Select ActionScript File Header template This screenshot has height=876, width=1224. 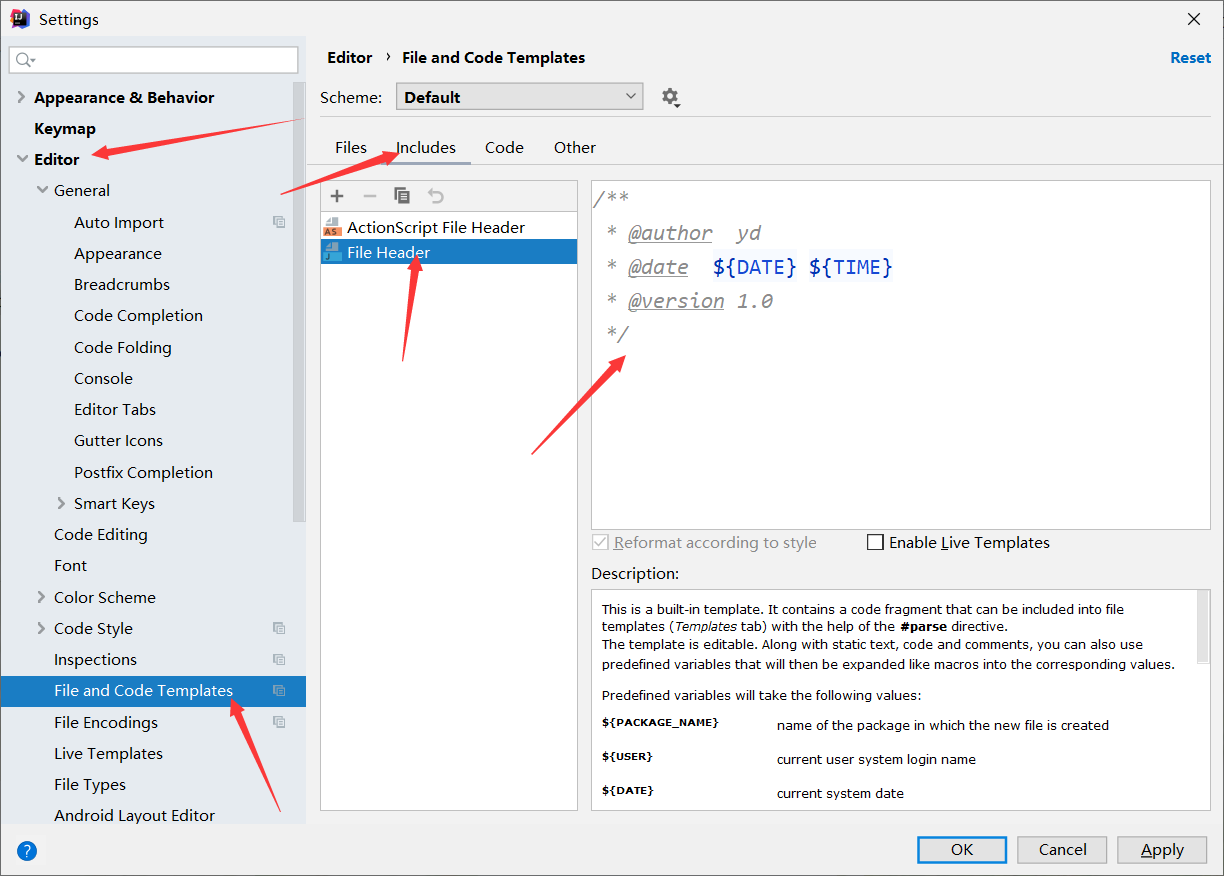click(449, 227)
